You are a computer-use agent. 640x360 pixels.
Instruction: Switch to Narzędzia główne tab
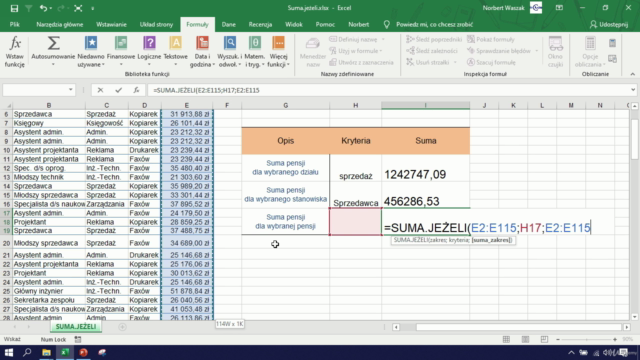tap(60, 24)
